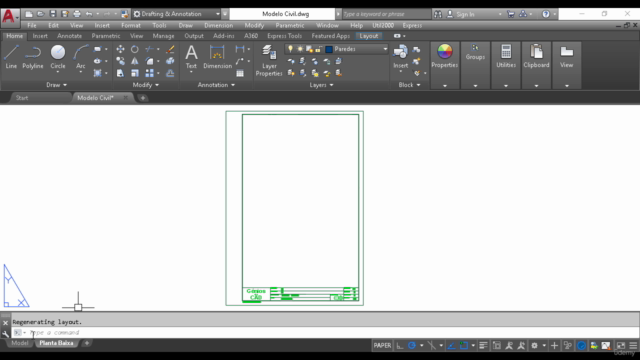Screen dimensions: 640x360
Task: Select the Line drawing tool
Action: 11,57
